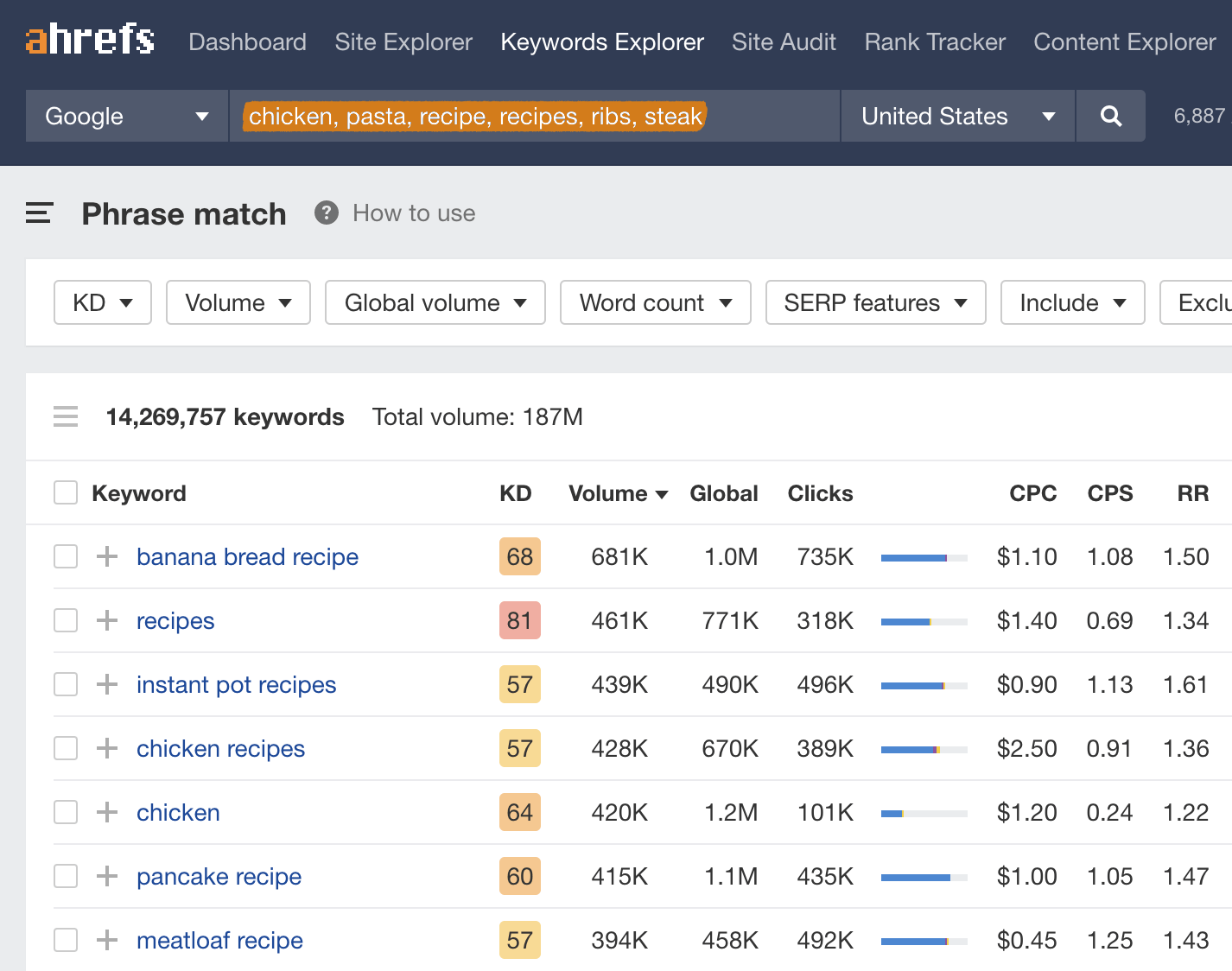Click the plus icon for banana bread recipe
1232x971 pixels.
coord(107,556)
